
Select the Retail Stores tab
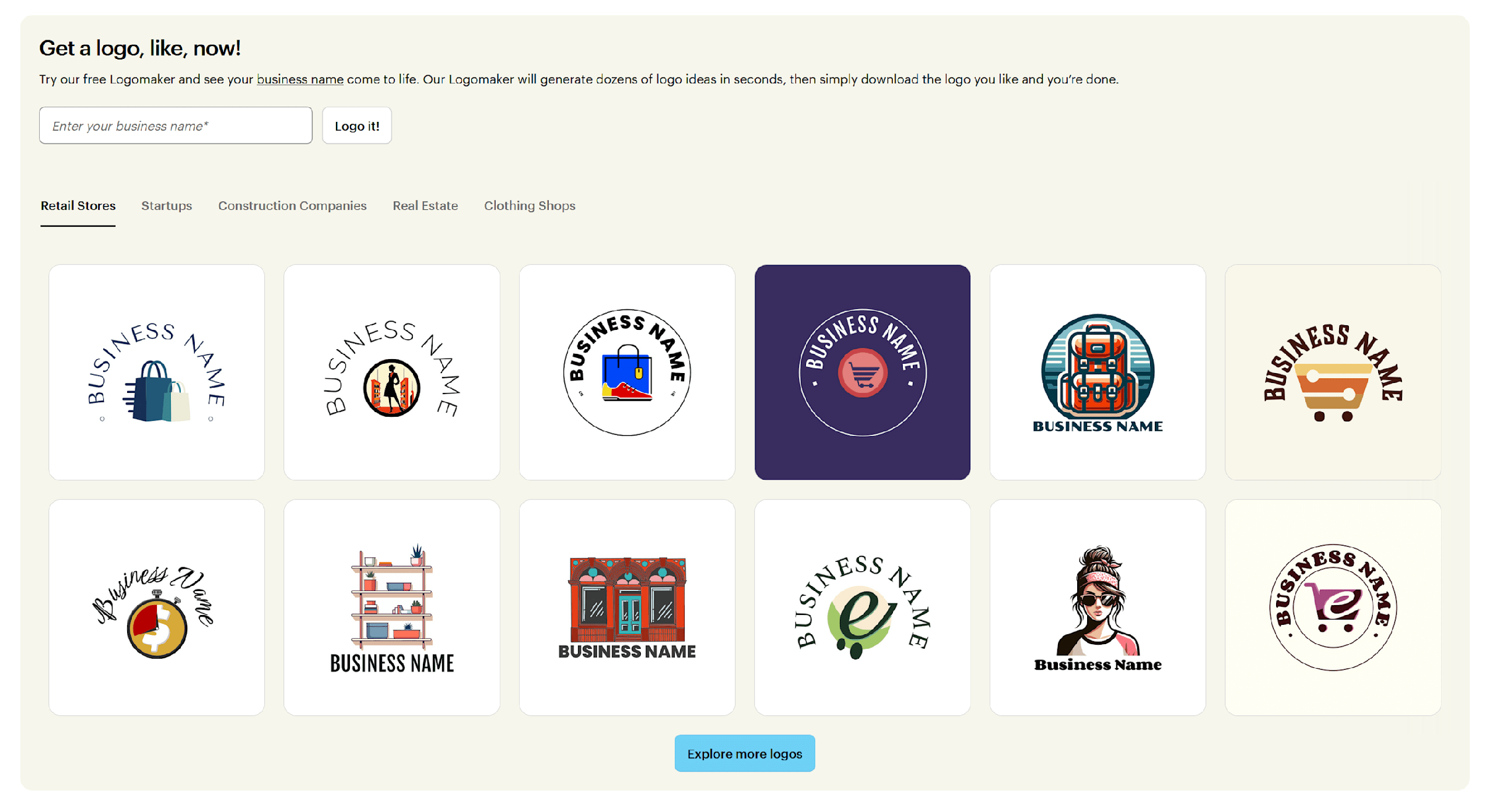click(x=78, y=205)
